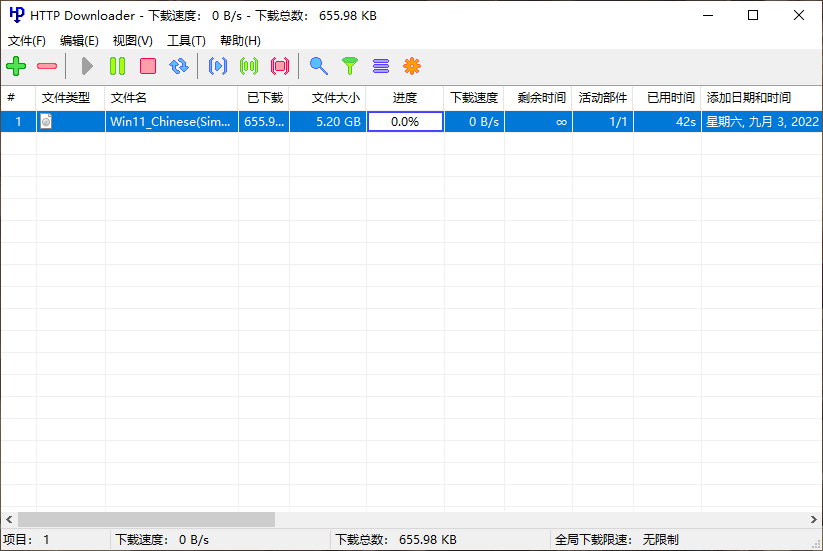823x551 pixels.
Task: Click the 42s elapsed time cell
Action: [x=668, y=122]
